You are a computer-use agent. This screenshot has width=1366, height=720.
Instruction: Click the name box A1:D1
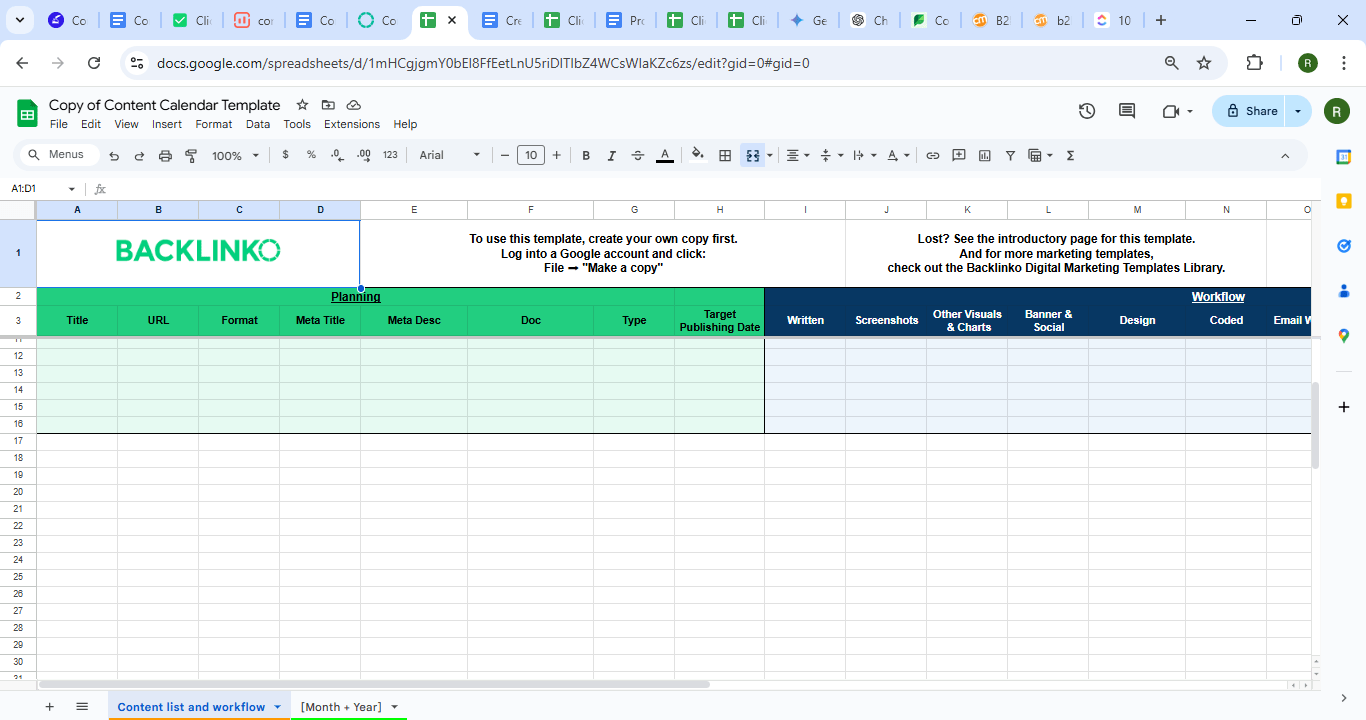pos(44,188)
